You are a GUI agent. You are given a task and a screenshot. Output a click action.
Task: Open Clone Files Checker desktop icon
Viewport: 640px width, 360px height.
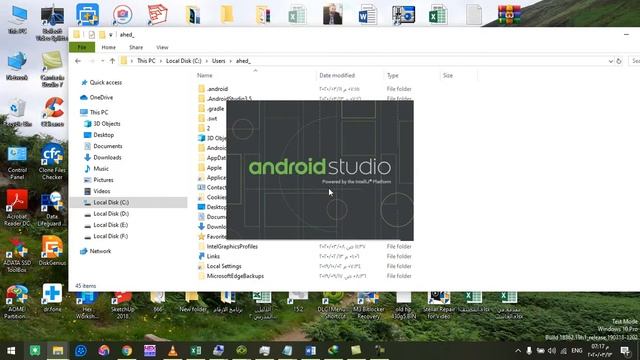click(x=52, y=162)
